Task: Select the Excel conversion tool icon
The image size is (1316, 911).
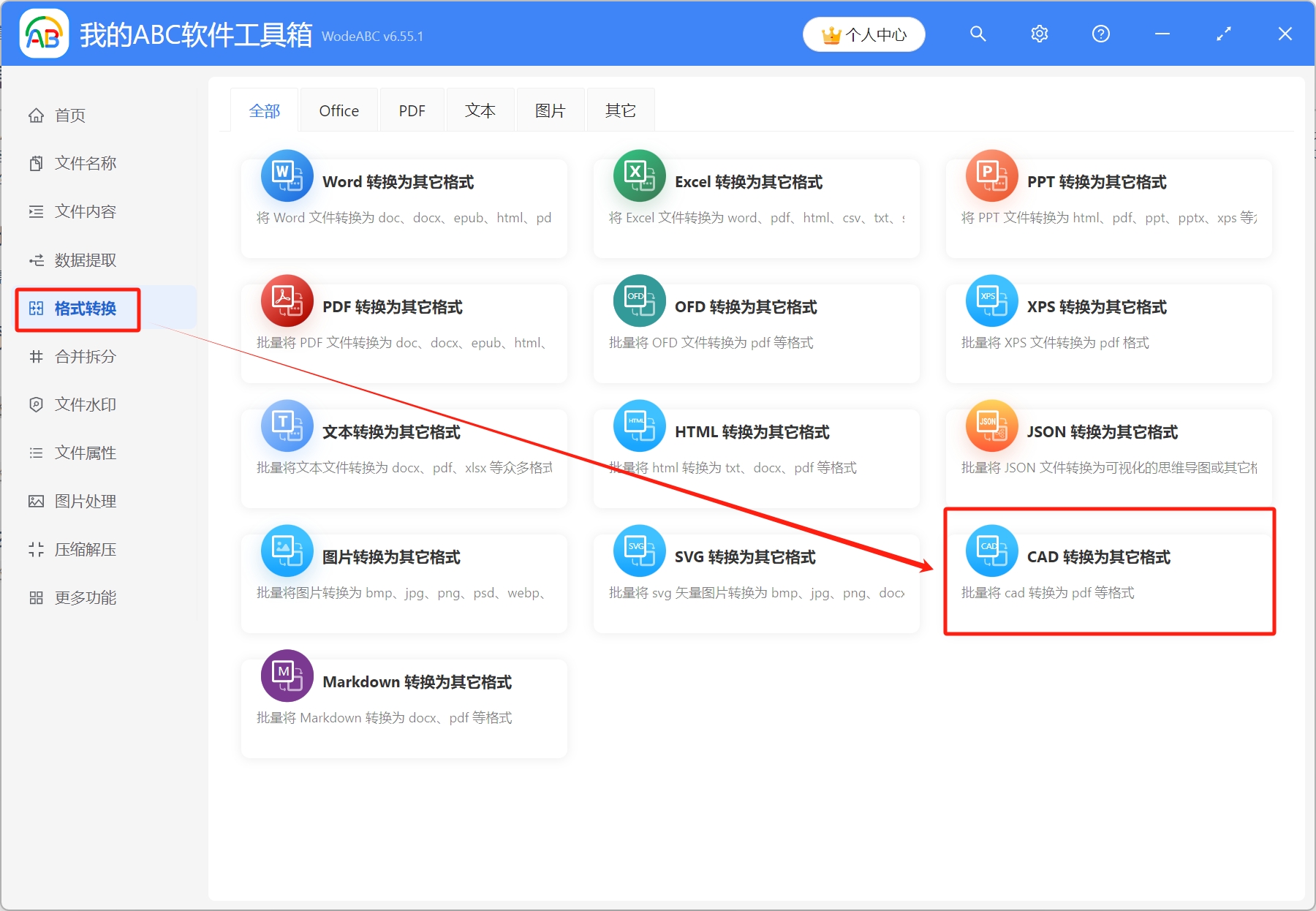Action: 639,176
